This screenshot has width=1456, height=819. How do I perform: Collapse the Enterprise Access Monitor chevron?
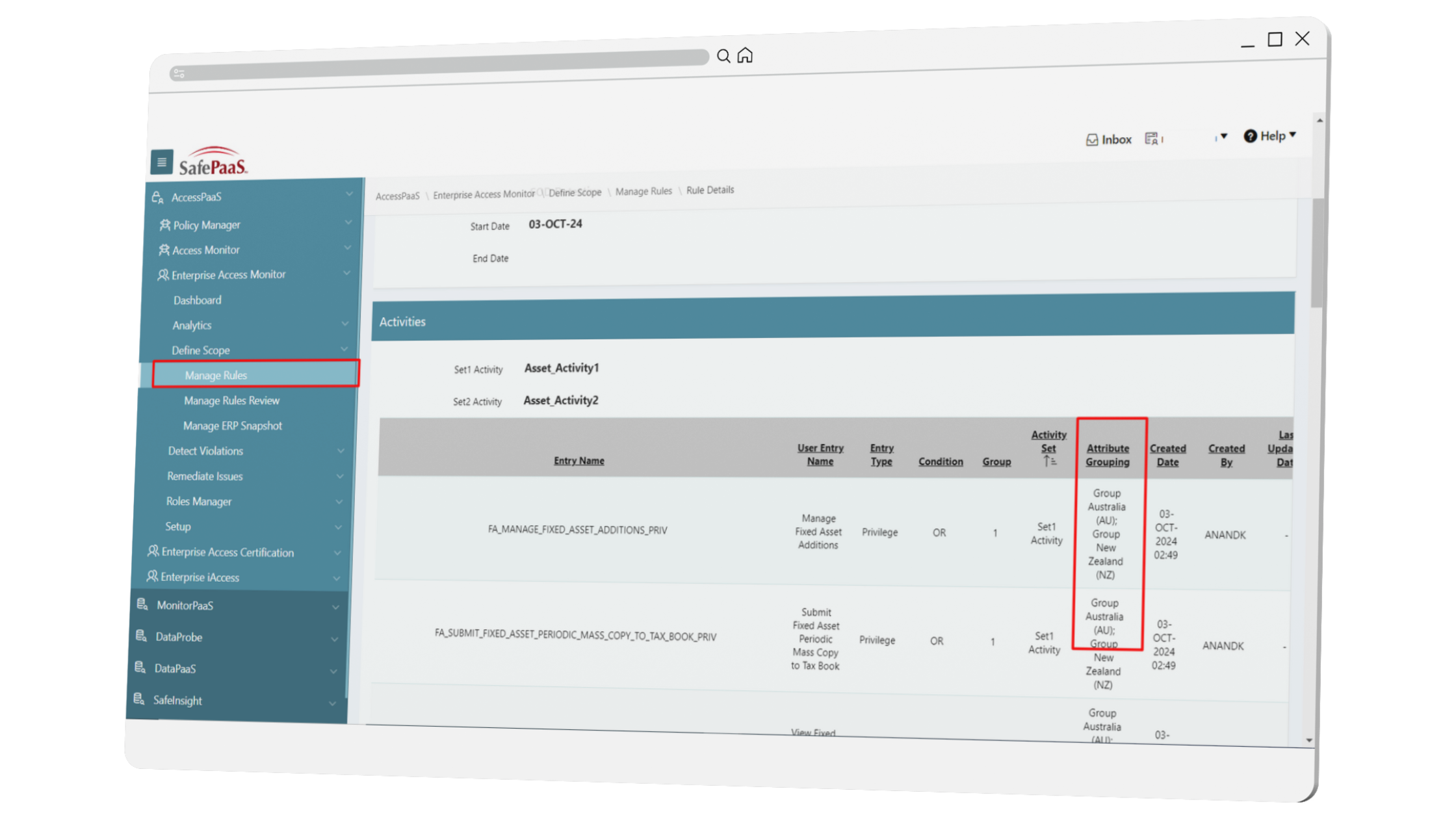click(347, 273)
